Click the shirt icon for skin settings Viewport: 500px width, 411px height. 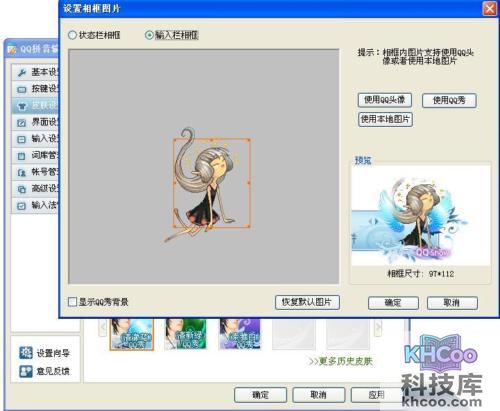pos(22,106)
